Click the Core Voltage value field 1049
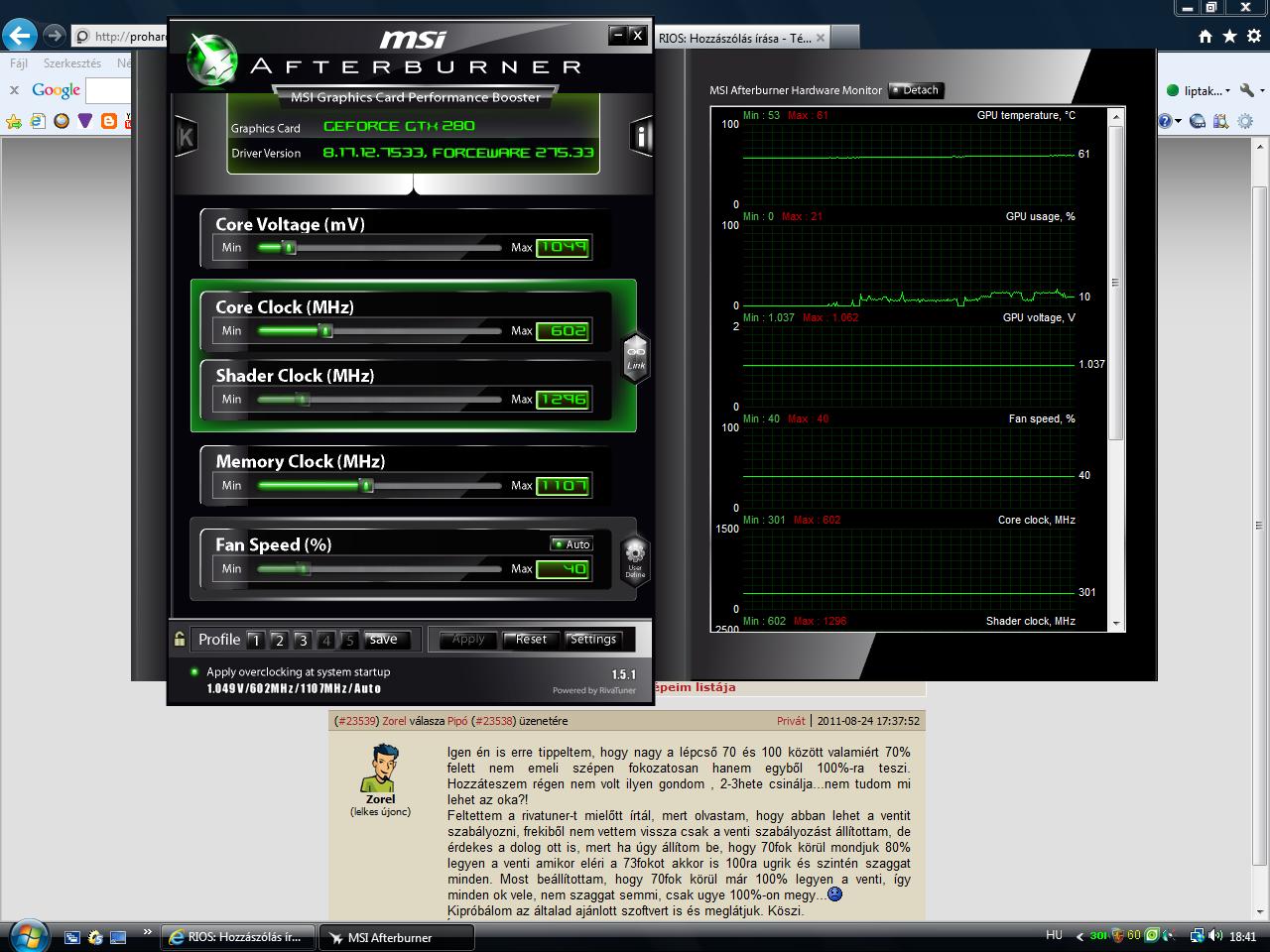This screenshot has width=1270, height=952. [x=563, y=247]
